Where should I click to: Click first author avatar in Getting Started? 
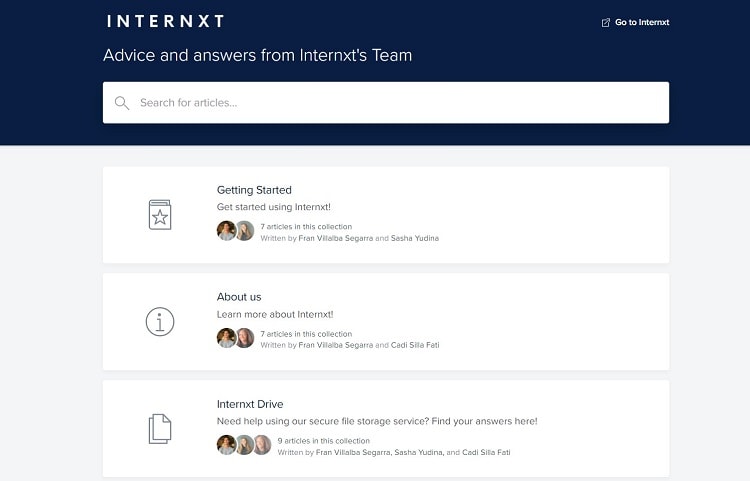coord(226,231)
